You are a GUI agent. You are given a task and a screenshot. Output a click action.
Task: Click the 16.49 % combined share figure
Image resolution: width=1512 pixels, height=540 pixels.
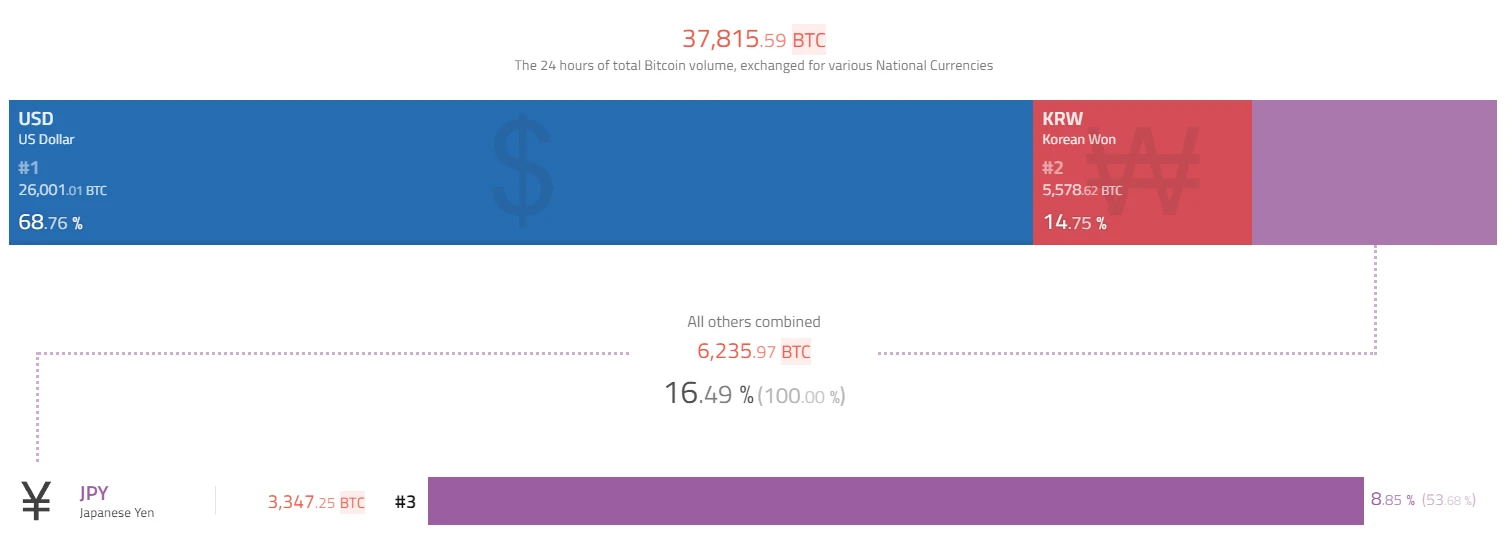coord(709,395)
